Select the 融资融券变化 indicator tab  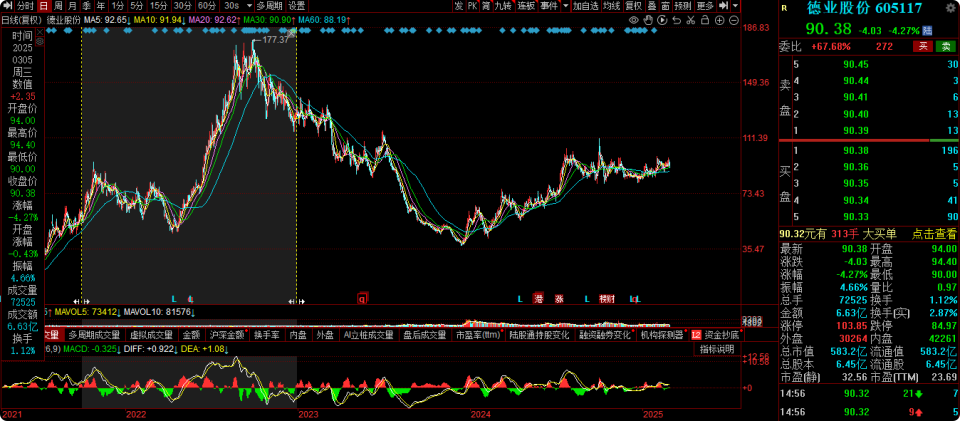606,335
